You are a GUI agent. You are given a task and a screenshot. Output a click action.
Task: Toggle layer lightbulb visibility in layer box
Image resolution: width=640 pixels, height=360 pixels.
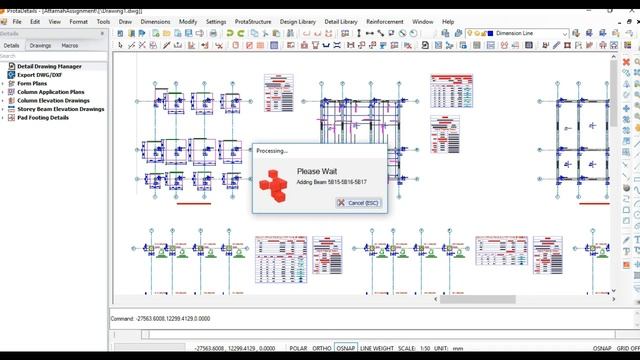470,33
